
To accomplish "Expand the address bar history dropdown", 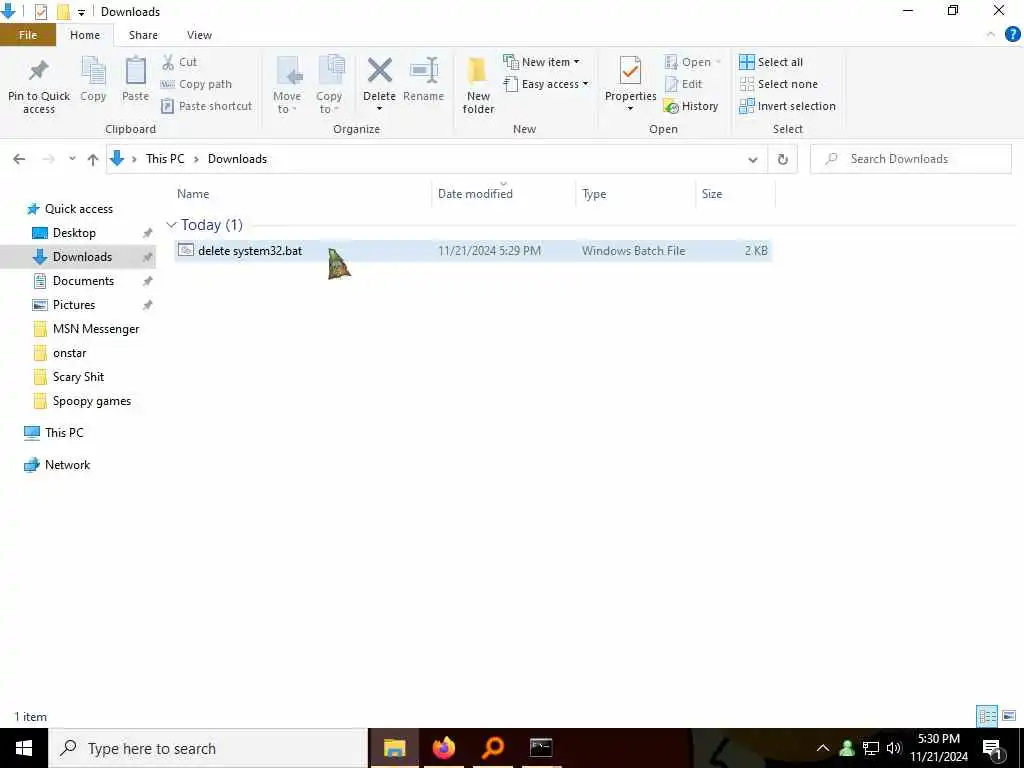I will point(752,159).
